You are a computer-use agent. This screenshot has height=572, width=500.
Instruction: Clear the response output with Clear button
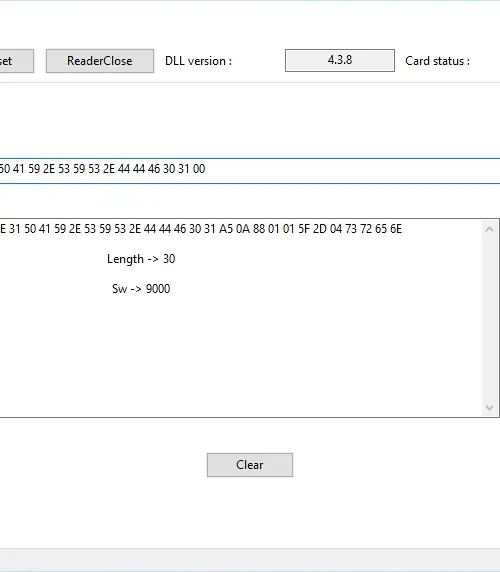(x=250, y=465)
